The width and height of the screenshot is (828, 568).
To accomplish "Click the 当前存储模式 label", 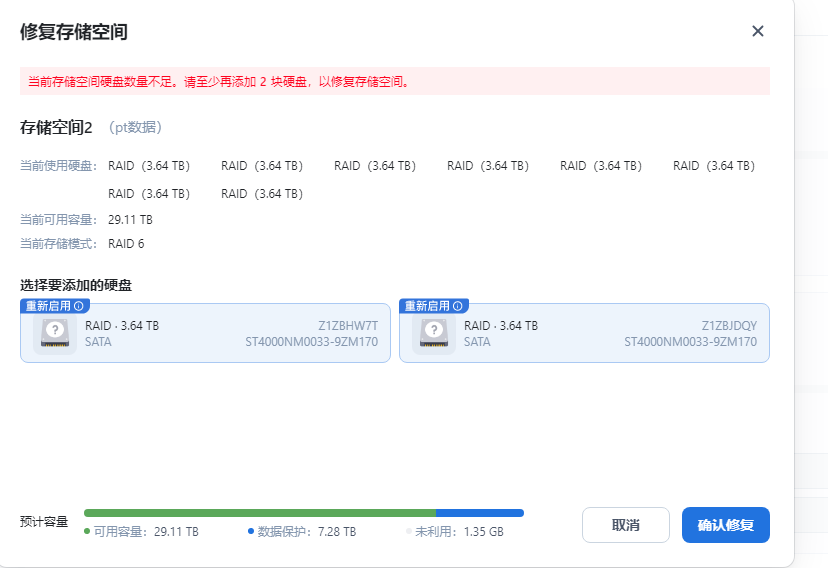I will click(59, 244).
